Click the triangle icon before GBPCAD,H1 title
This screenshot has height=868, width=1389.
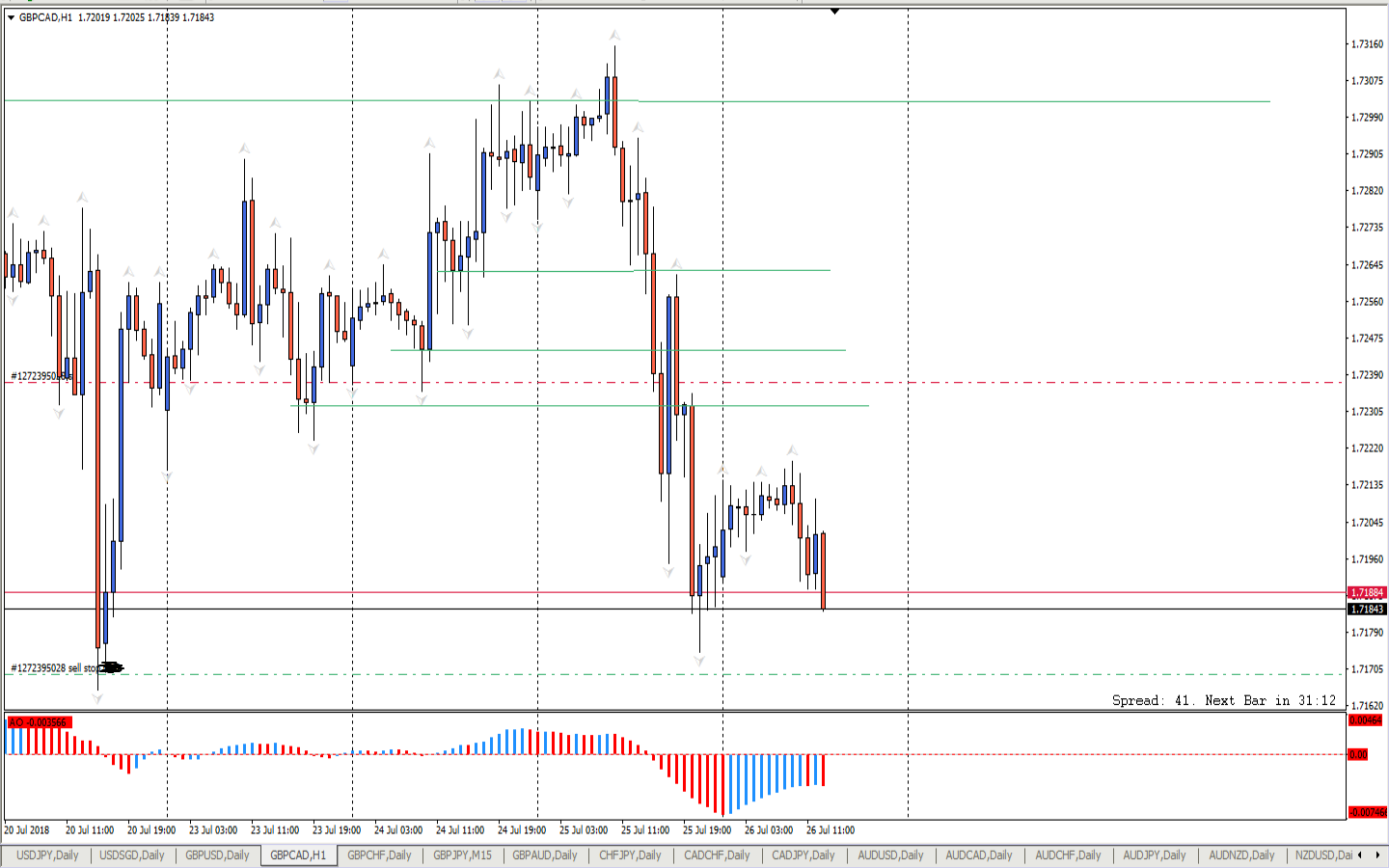coord(11,17)
